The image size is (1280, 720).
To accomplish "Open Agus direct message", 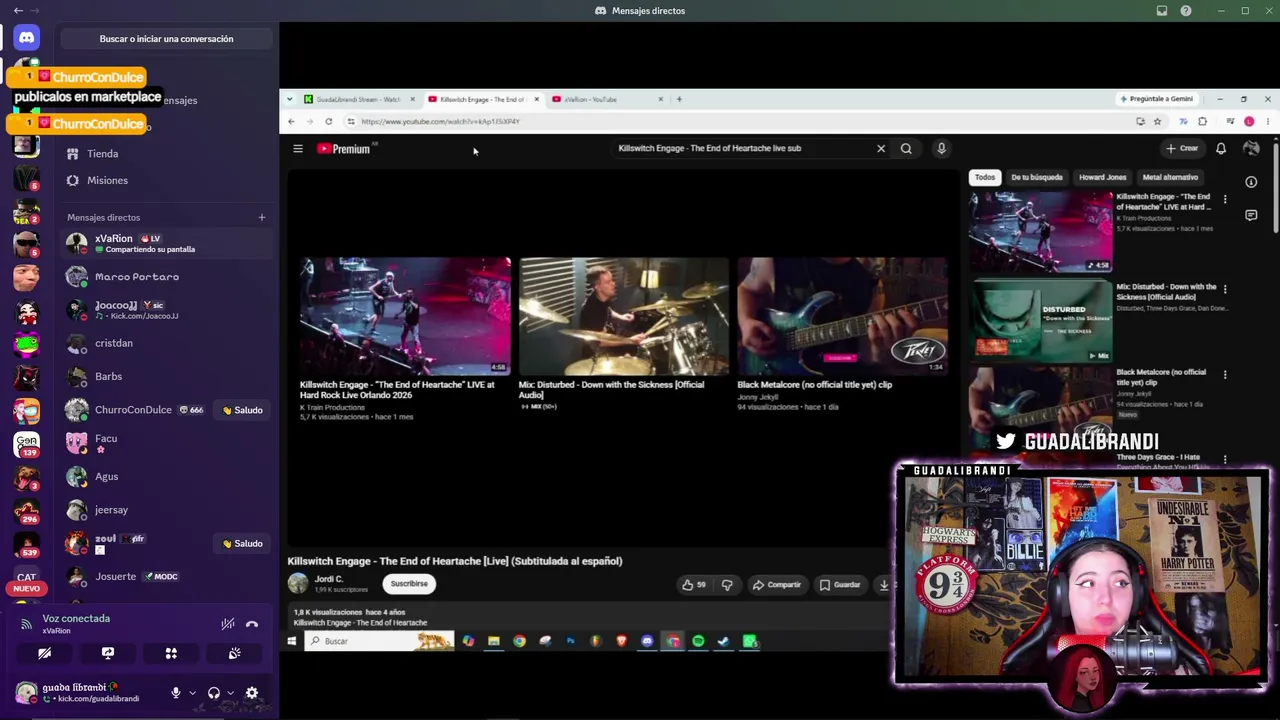I will (x=166, y=477).
